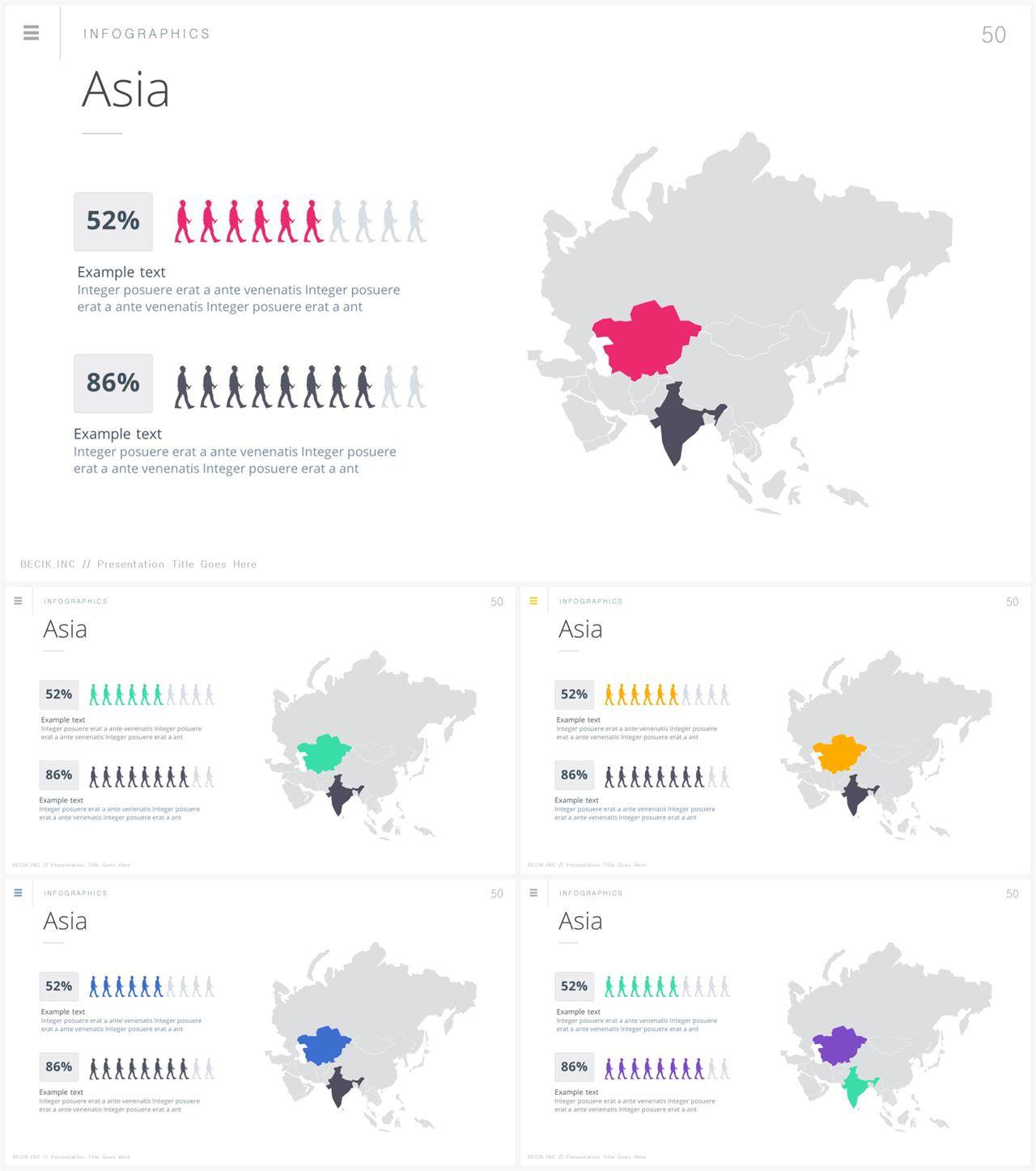
Task: Open the purple and green Asia slide thumbnail
Action: [775, 1022]
